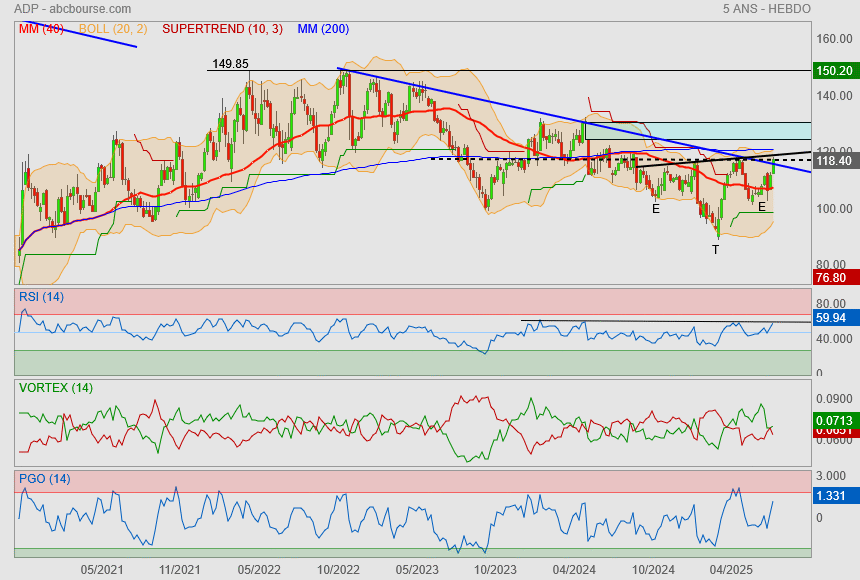Click the RSI 80.00 axis label

831,303
